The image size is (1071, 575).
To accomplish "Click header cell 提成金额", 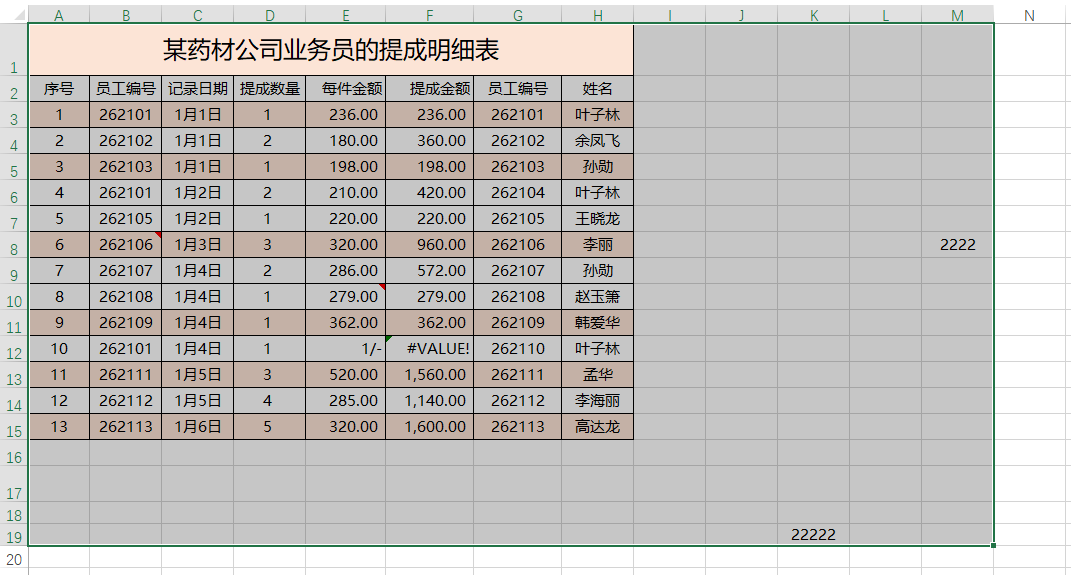I will [x=430, y=89].
